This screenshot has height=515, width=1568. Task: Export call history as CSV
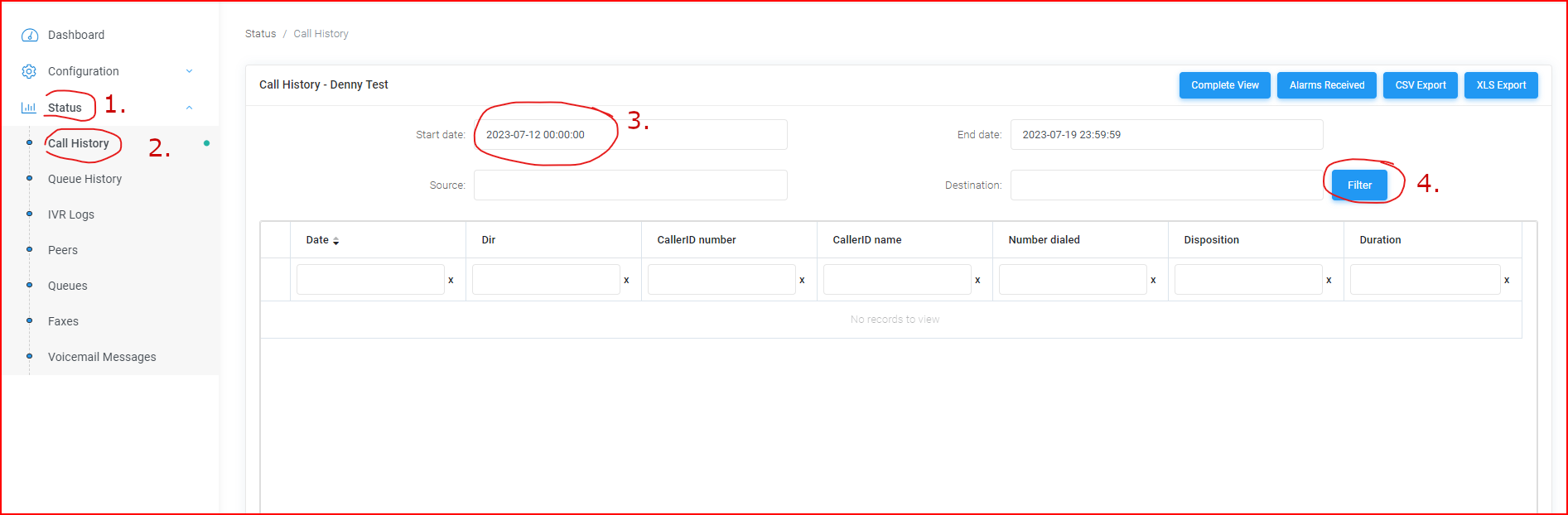pyautogui.click(x=1421, y=85)
